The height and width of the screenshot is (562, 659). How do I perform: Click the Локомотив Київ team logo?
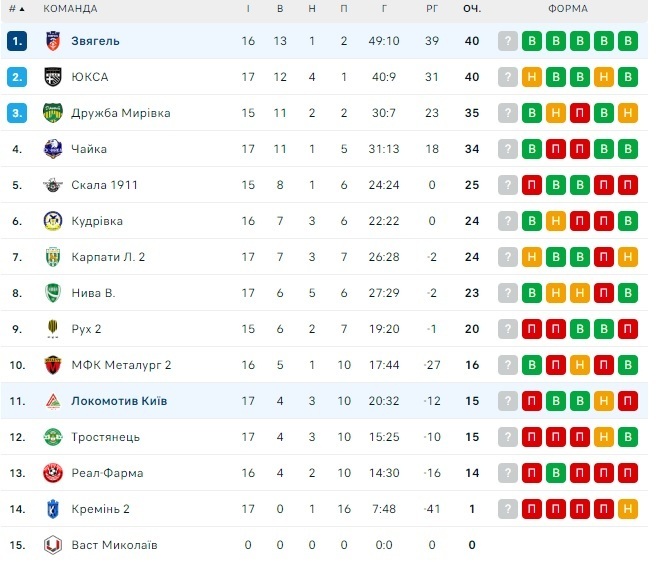coord(54,401)
